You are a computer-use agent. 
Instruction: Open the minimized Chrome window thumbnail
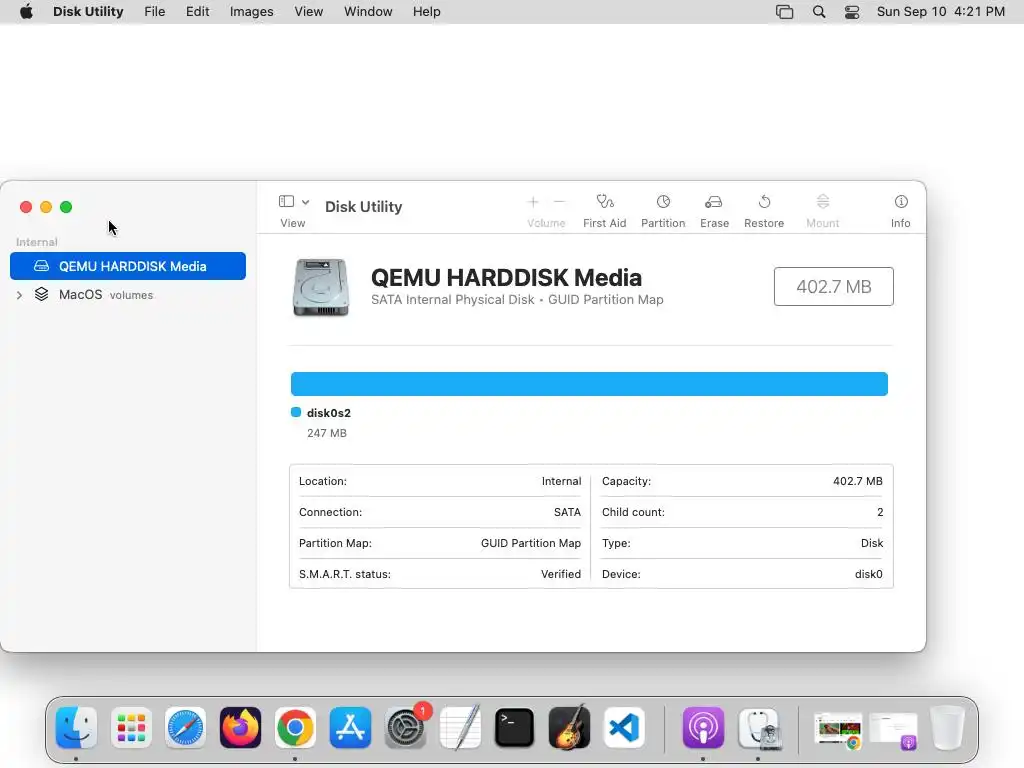[x=838, y=730]
